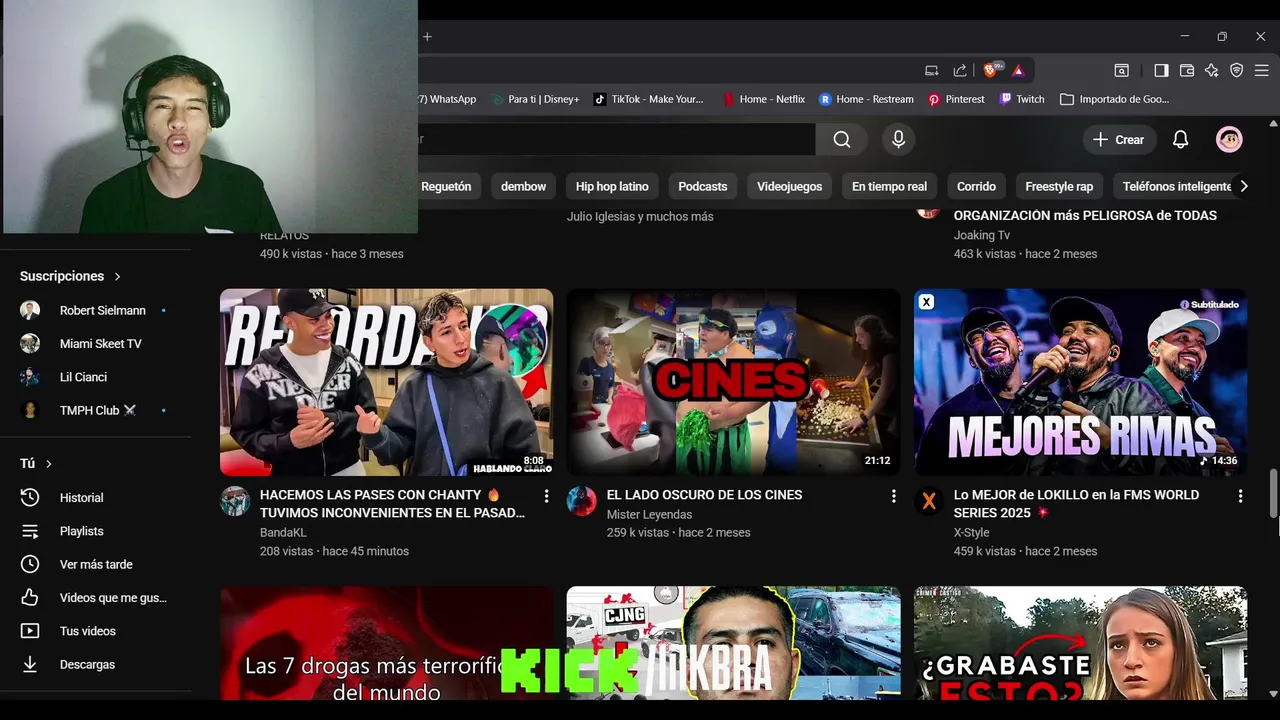The width and height of the screenshot is (1280, 720).
Task: Open the Para ti Disney+ bookmark
Action: (x=534, y=99)
